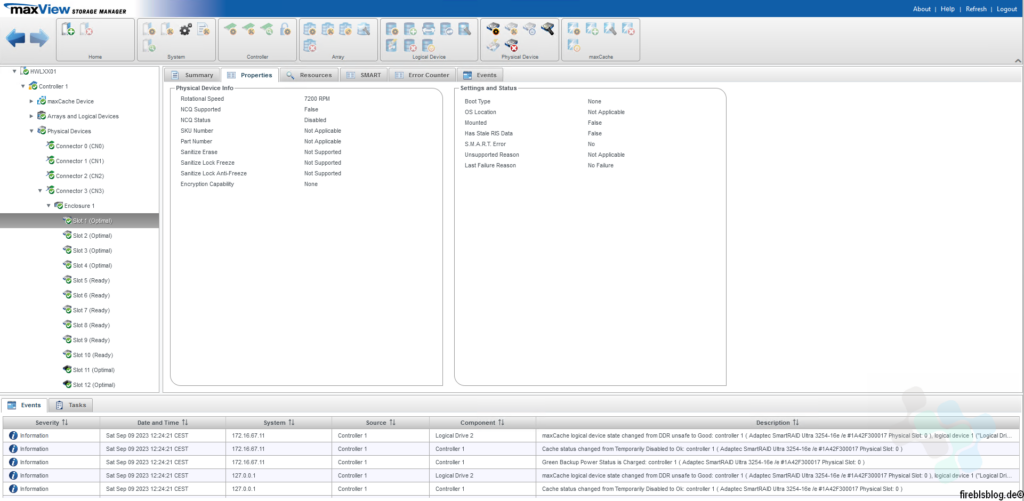This screenshot has height=501, width=1024.
Task: Click the locate array icon with magnifier in Array group
Action: [363, 29]
